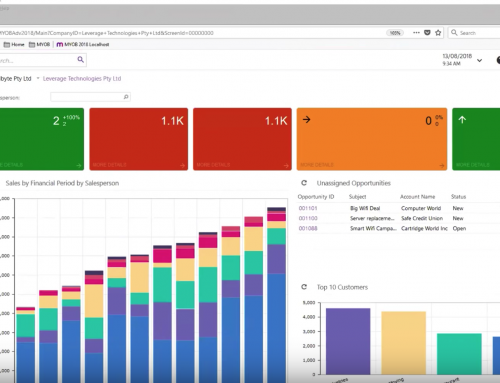
Task: Open the MYOB 2018 Localhost bookmark
Action: tap(83, 44)
